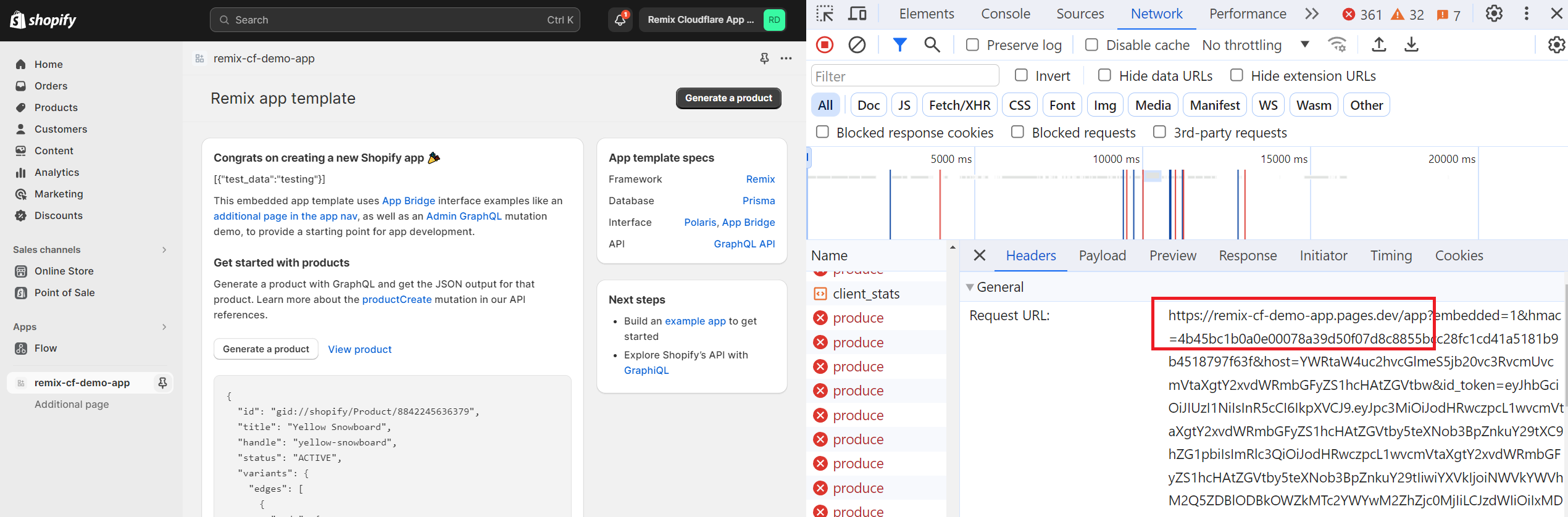Open the Timing tab
Screen dimensions: 1568x517
(x=1391, y=255)
